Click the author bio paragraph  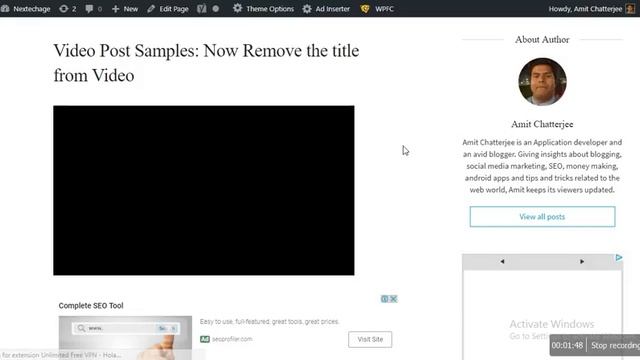(x=542, y=166)
